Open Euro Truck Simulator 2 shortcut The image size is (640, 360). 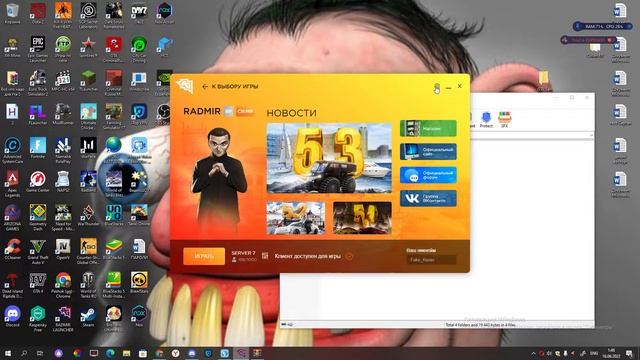[38, 83]
